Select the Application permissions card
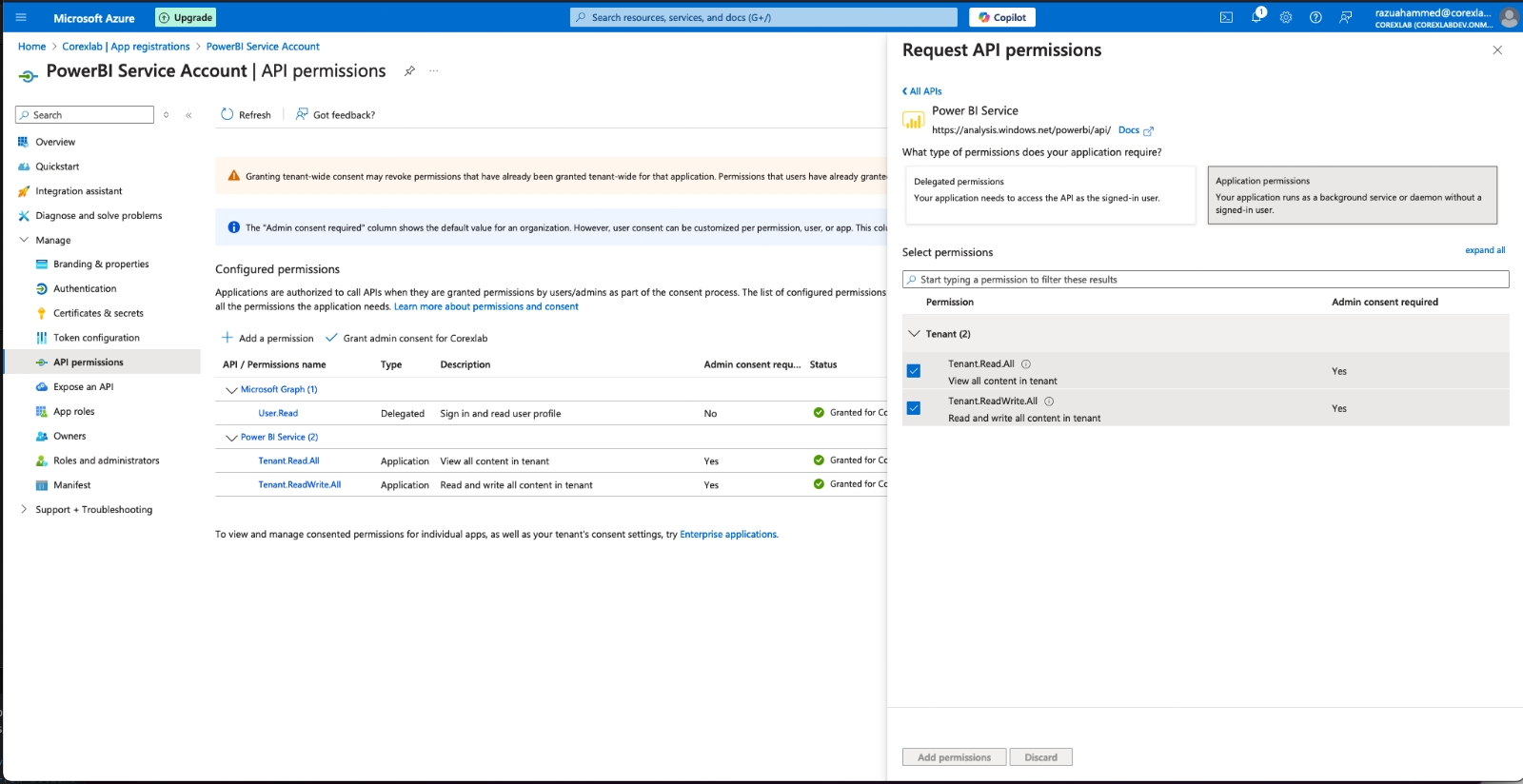 (x=1353, y=195)
